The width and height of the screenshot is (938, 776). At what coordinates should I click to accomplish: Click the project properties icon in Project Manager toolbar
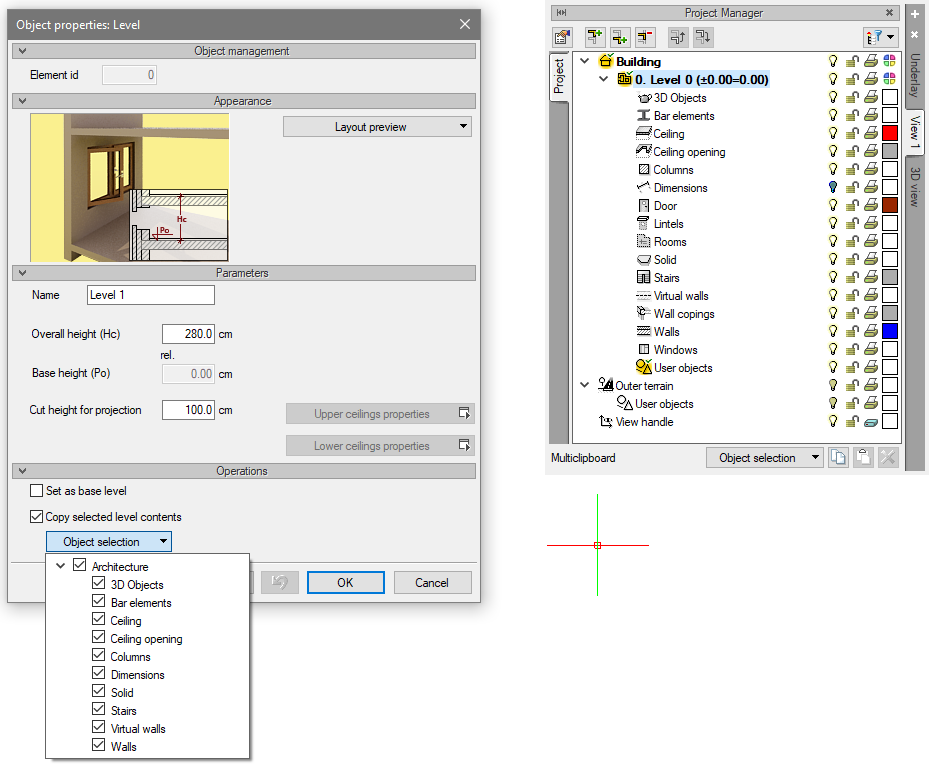[x=562, y=37]
